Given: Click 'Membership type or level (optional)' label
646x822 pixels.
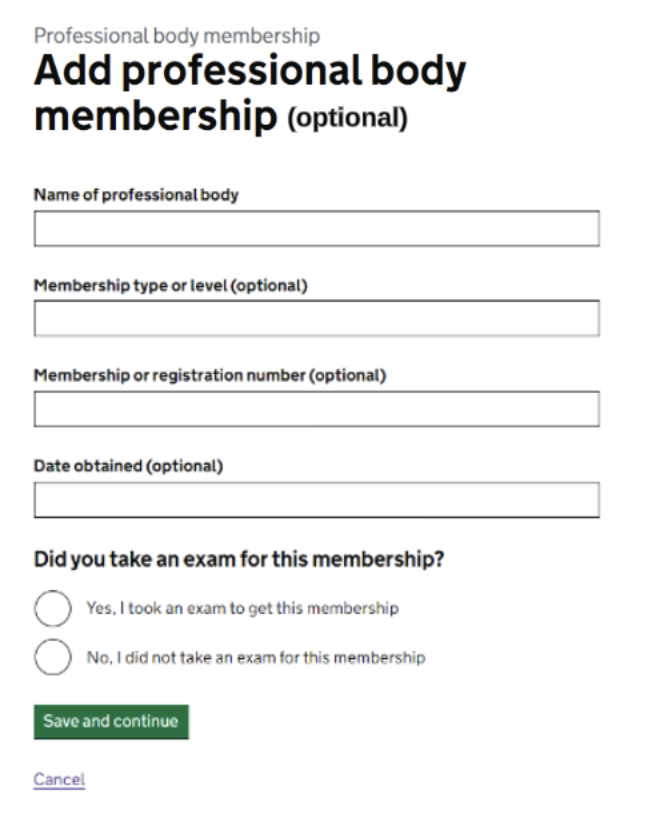Looking at the screenshot, I should tap(170, 285).
